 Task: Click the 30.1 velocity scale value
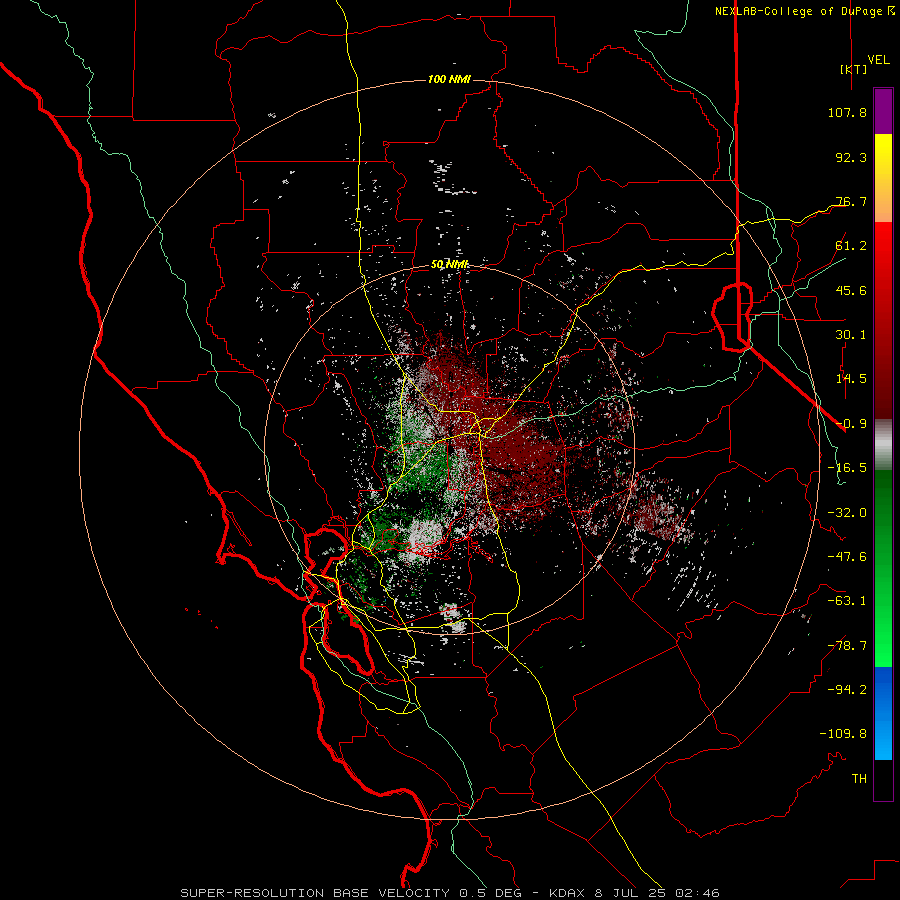click(x=851, y=335)
